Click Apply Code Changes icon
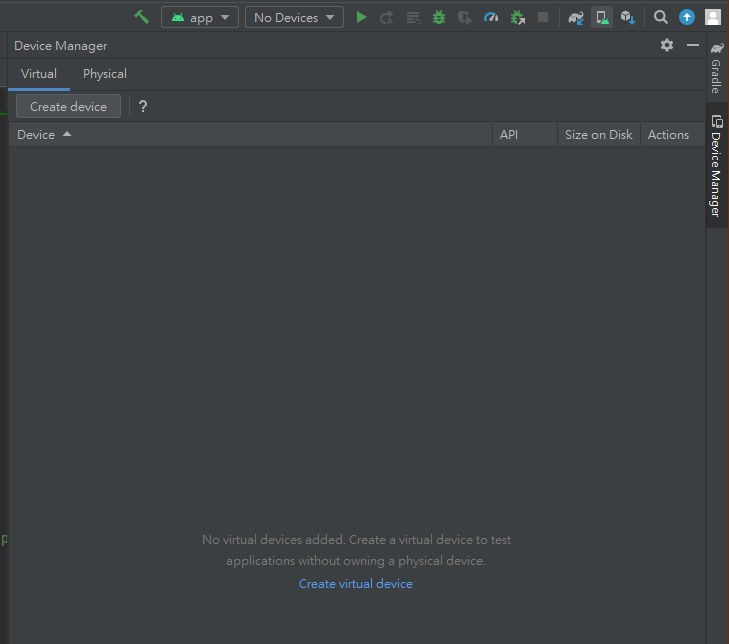The width and height of the screenshot is (729, 644). click(x=413, y=18)
